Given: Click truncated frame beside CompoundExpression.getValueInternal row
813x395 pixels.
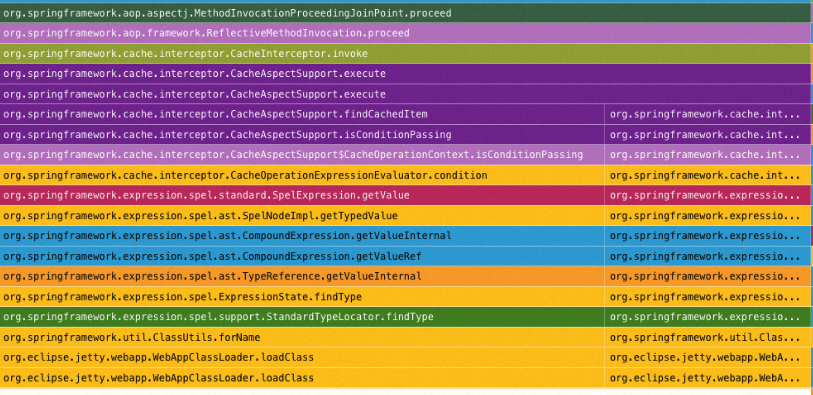Looking at the screenshot, I should click(708, 236).
